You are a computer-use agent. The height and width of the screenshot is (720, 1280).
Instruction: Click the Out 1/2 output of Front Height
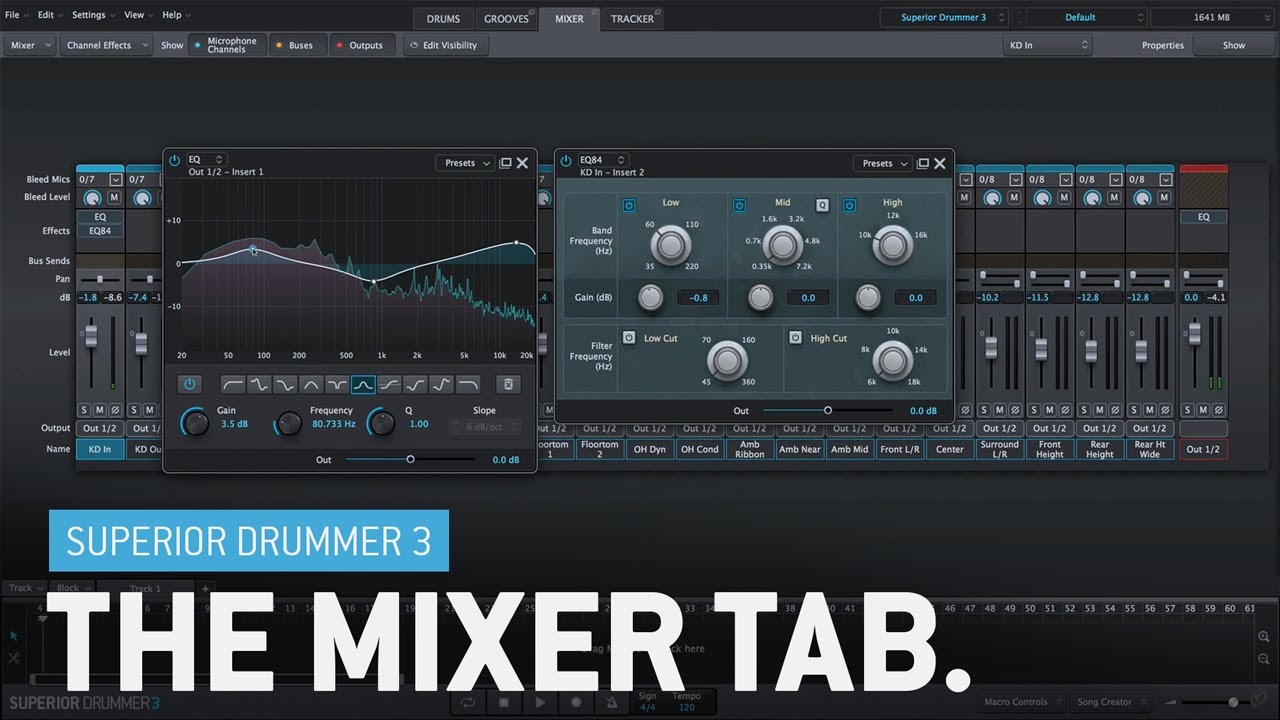[x=1049, y=428]
